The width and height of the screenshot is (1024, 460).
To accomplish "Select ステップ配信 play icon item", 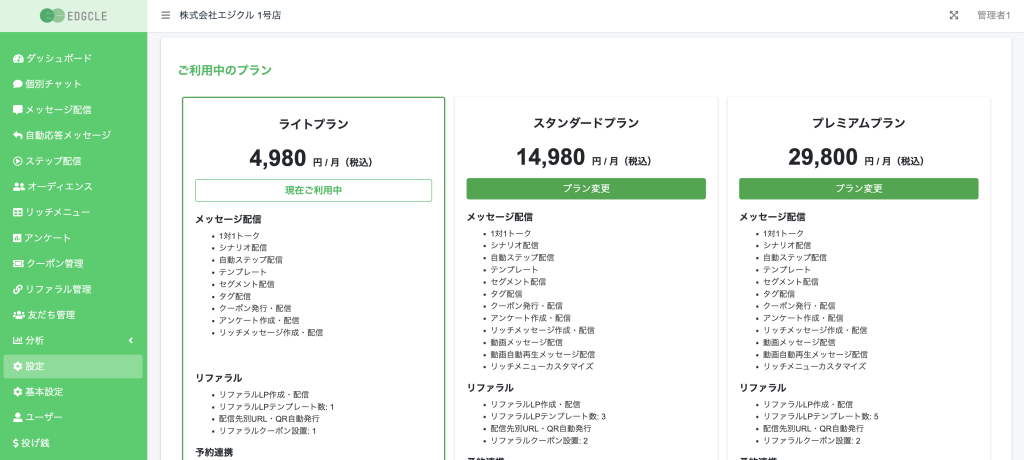I will [47, 161].
